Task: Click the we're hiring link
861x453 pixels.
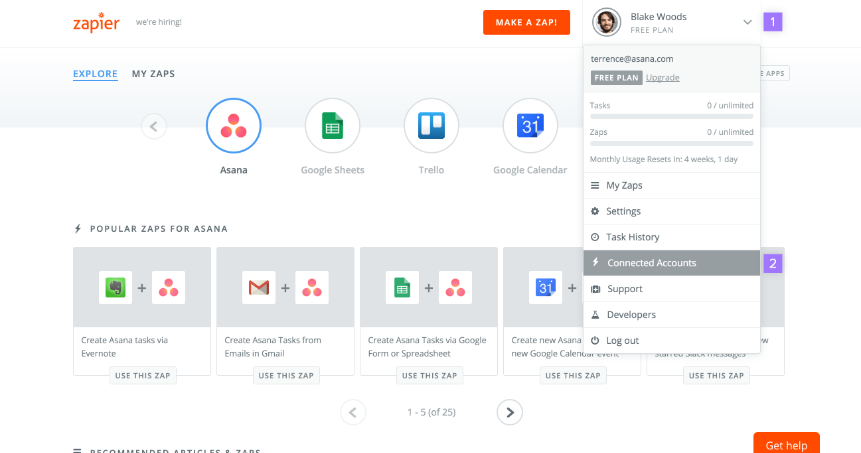Action: (x=159, y=22)
